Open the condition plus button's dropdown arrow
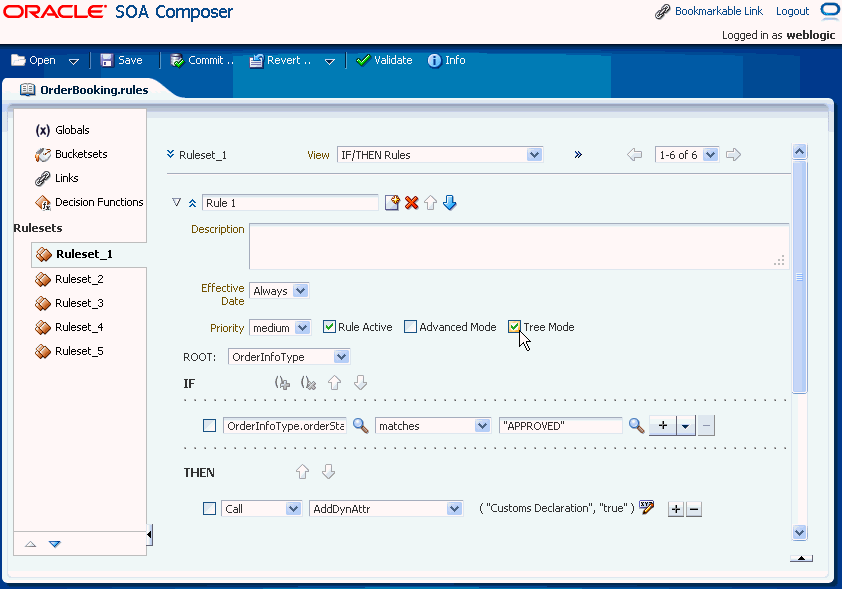 (x=686, y=426)
